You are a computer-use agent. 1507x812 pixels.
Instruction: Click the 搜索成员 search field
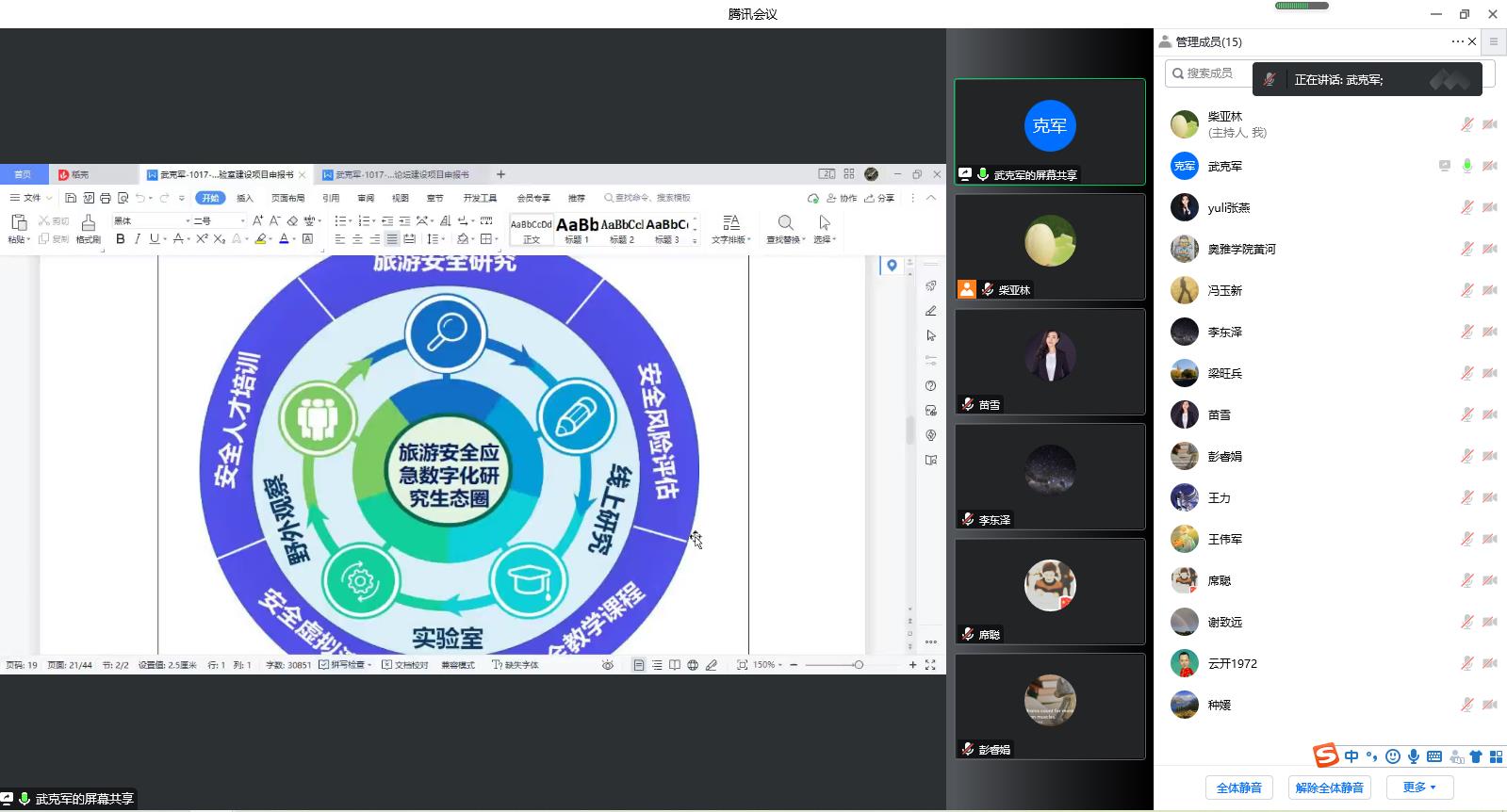[x=1209, y=73]
